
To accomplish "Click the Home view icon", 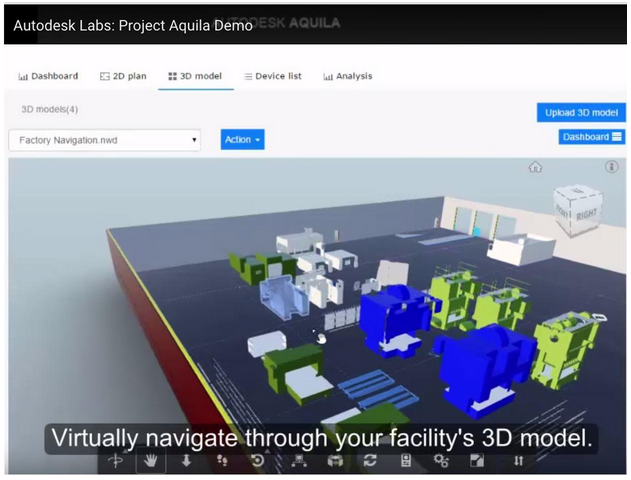I will click(x=535, y=167).
